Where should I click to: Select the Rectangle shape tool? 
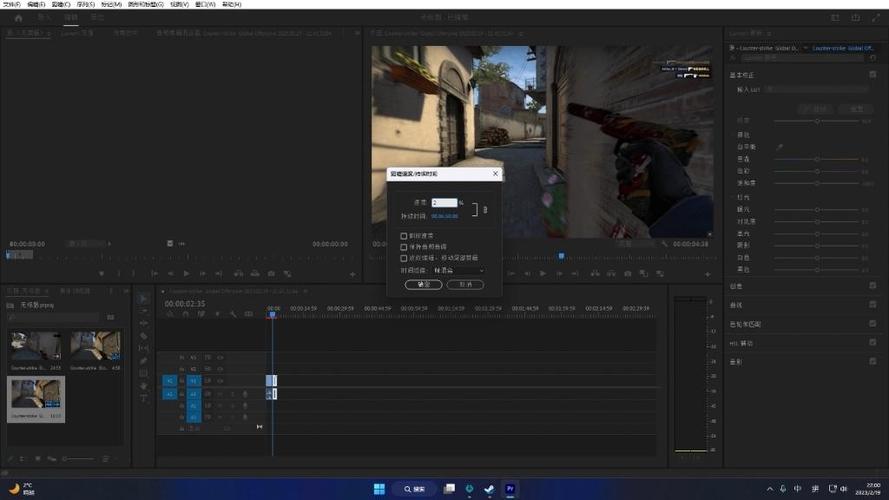click(x=143, y=374)
